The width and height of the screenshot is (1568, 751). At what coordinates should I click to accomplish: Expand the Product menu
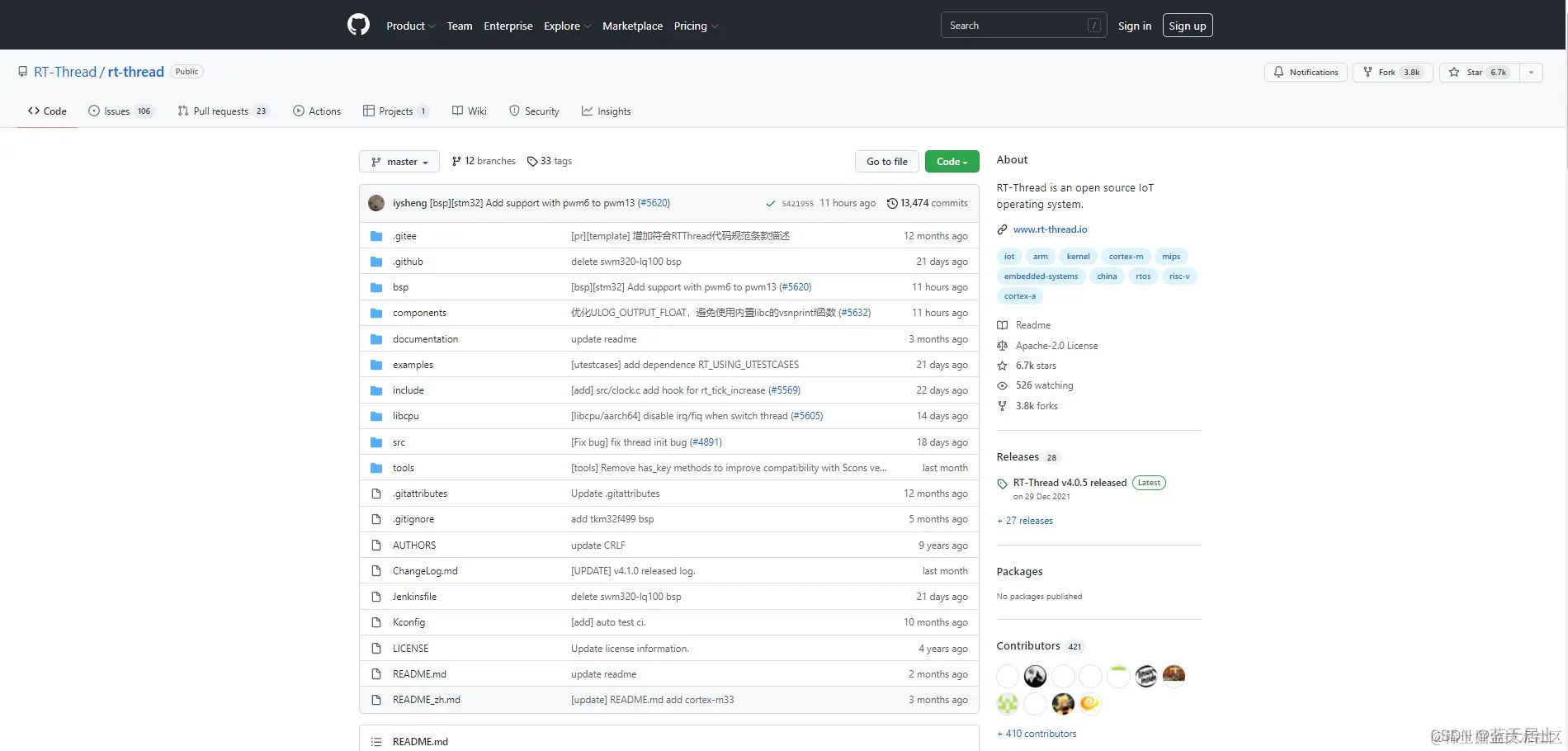tap(410, 26)
